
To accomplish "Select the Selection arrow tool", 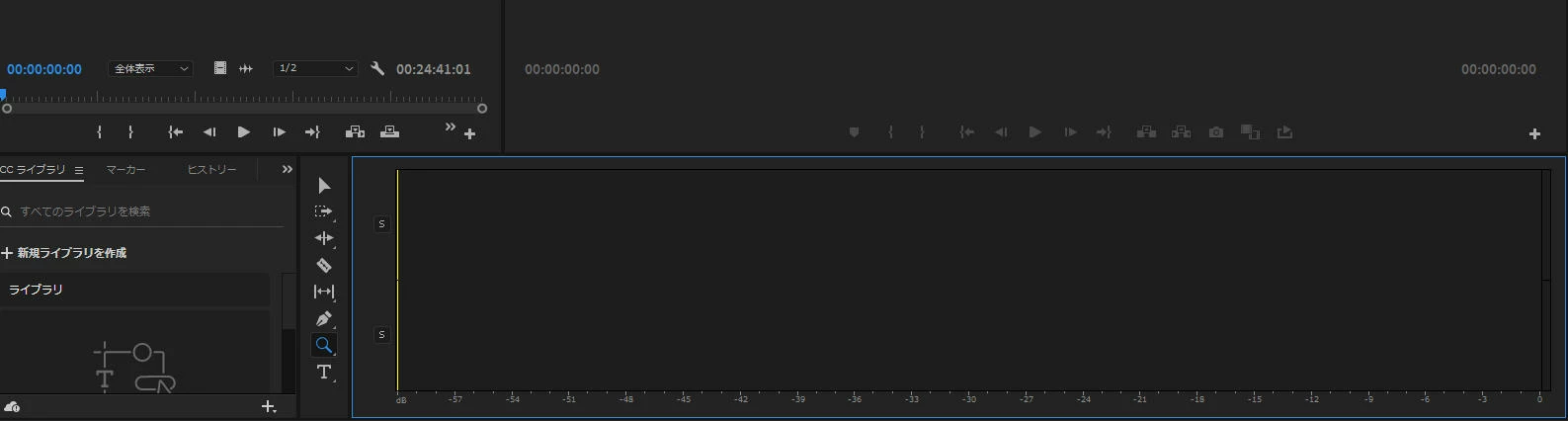I will point(324,186).
